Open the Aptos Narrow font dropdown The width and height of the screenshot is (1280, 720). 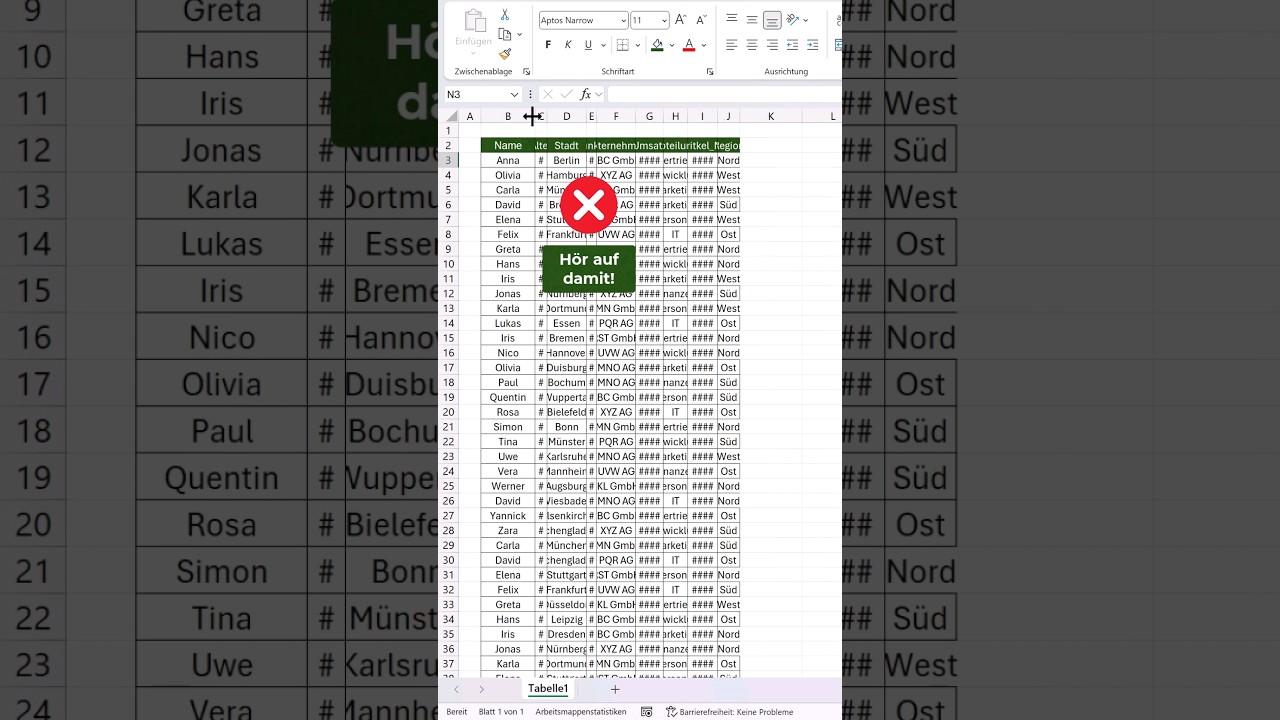623,20
